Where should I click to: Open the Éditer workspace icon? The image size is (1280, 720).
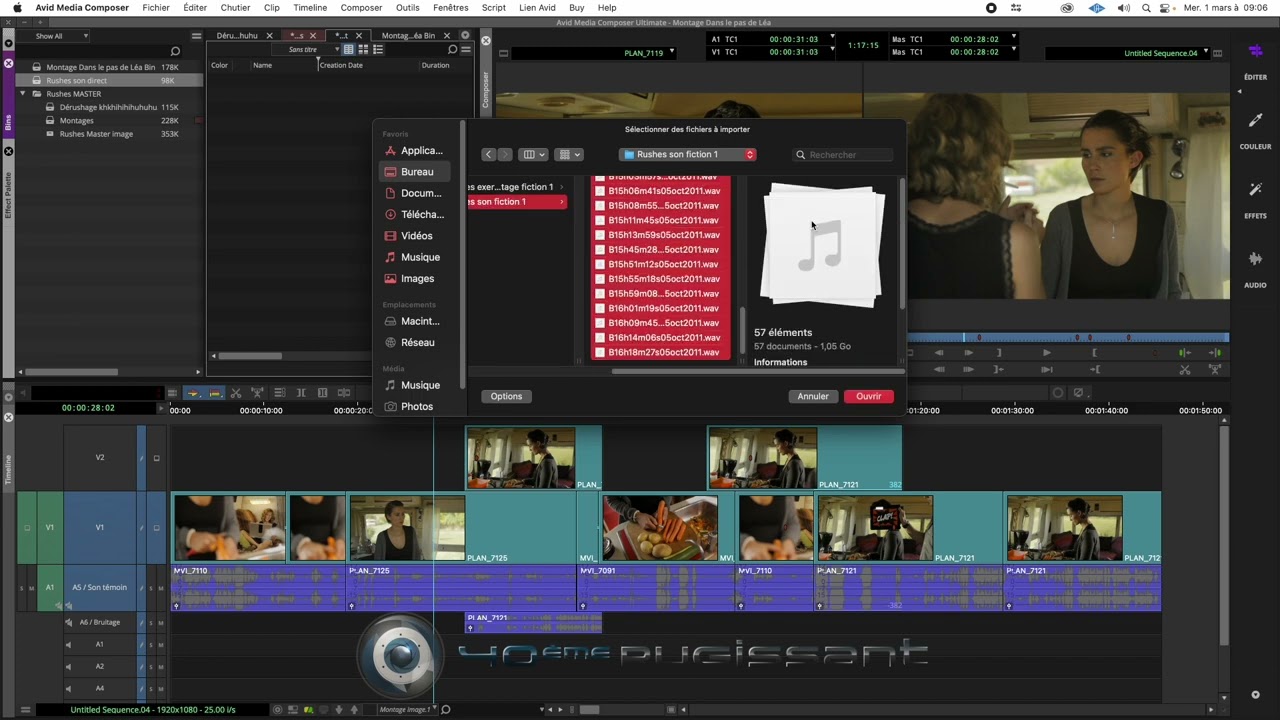click(x=1255, y=52)
